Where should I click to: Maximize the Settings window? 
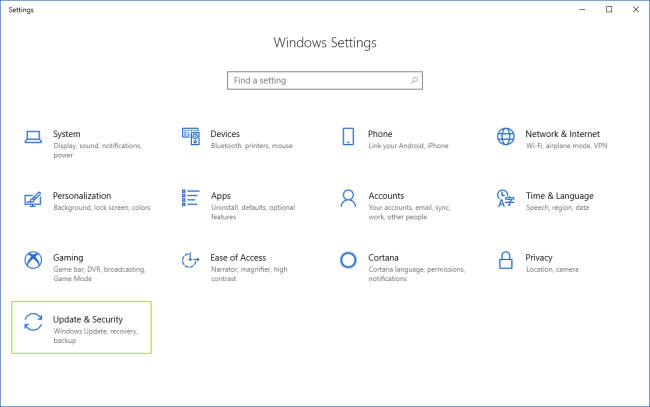pyautogui.click(x=609, y=9)
